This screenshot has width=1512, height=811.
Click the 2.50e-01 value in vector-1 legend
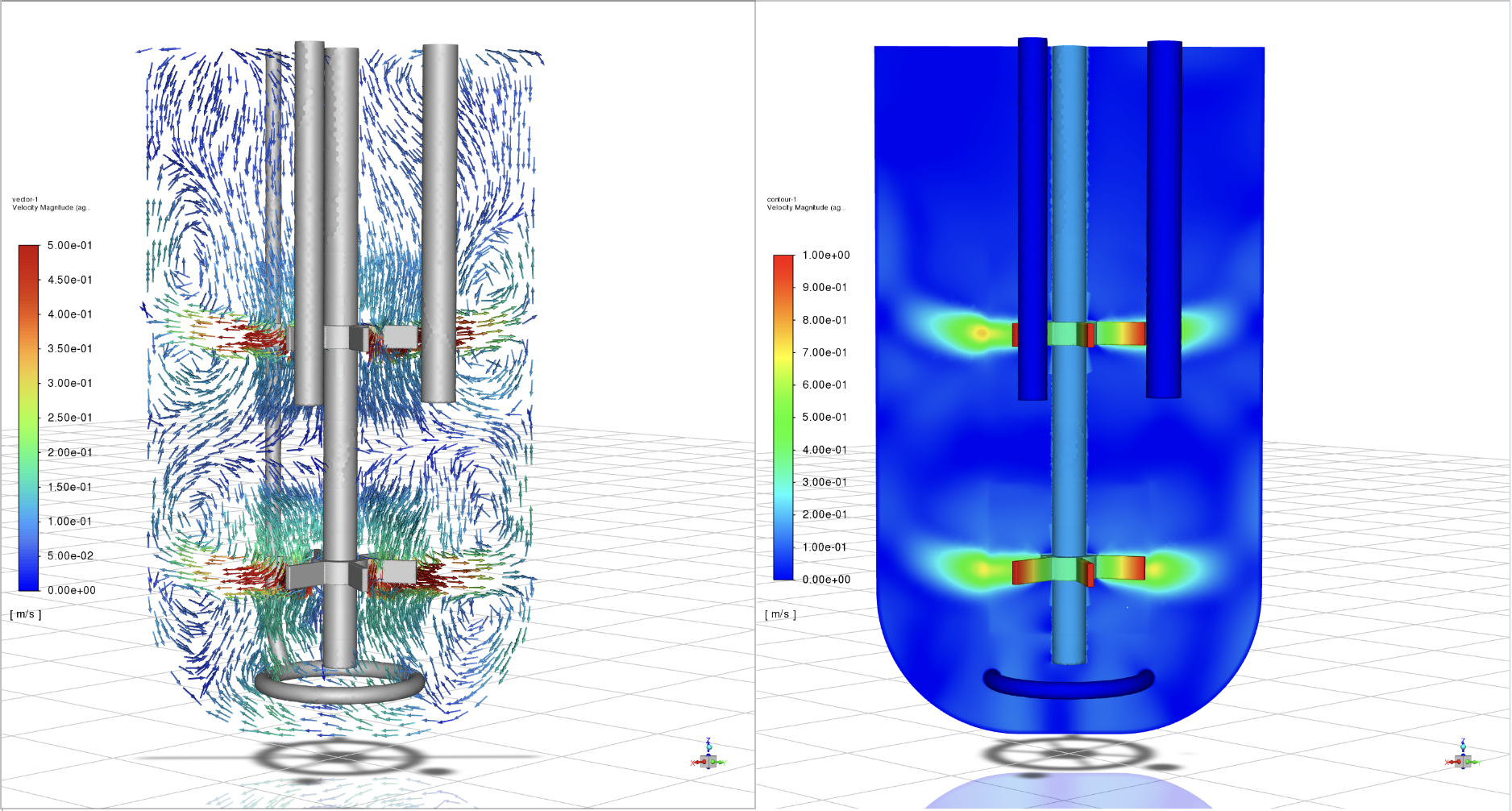point(69,418)
